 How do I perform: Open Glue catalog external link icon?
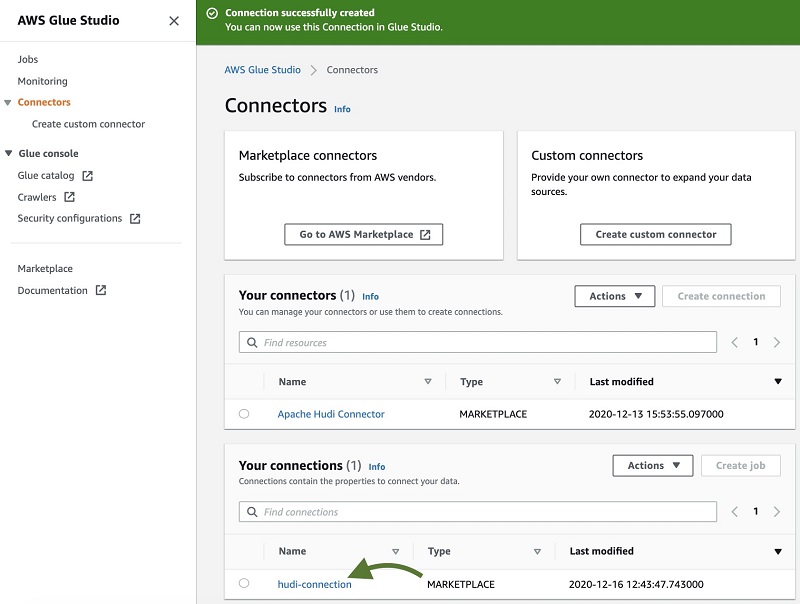[88, 176]
